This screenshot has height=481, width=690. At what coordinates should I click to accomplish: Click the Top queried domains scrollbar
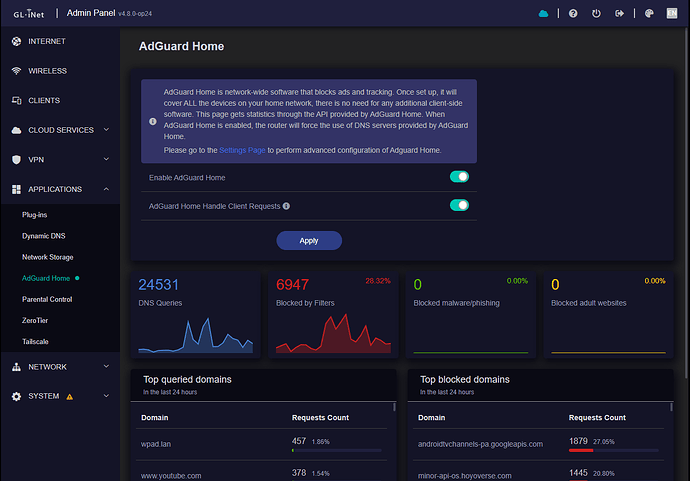394,407
